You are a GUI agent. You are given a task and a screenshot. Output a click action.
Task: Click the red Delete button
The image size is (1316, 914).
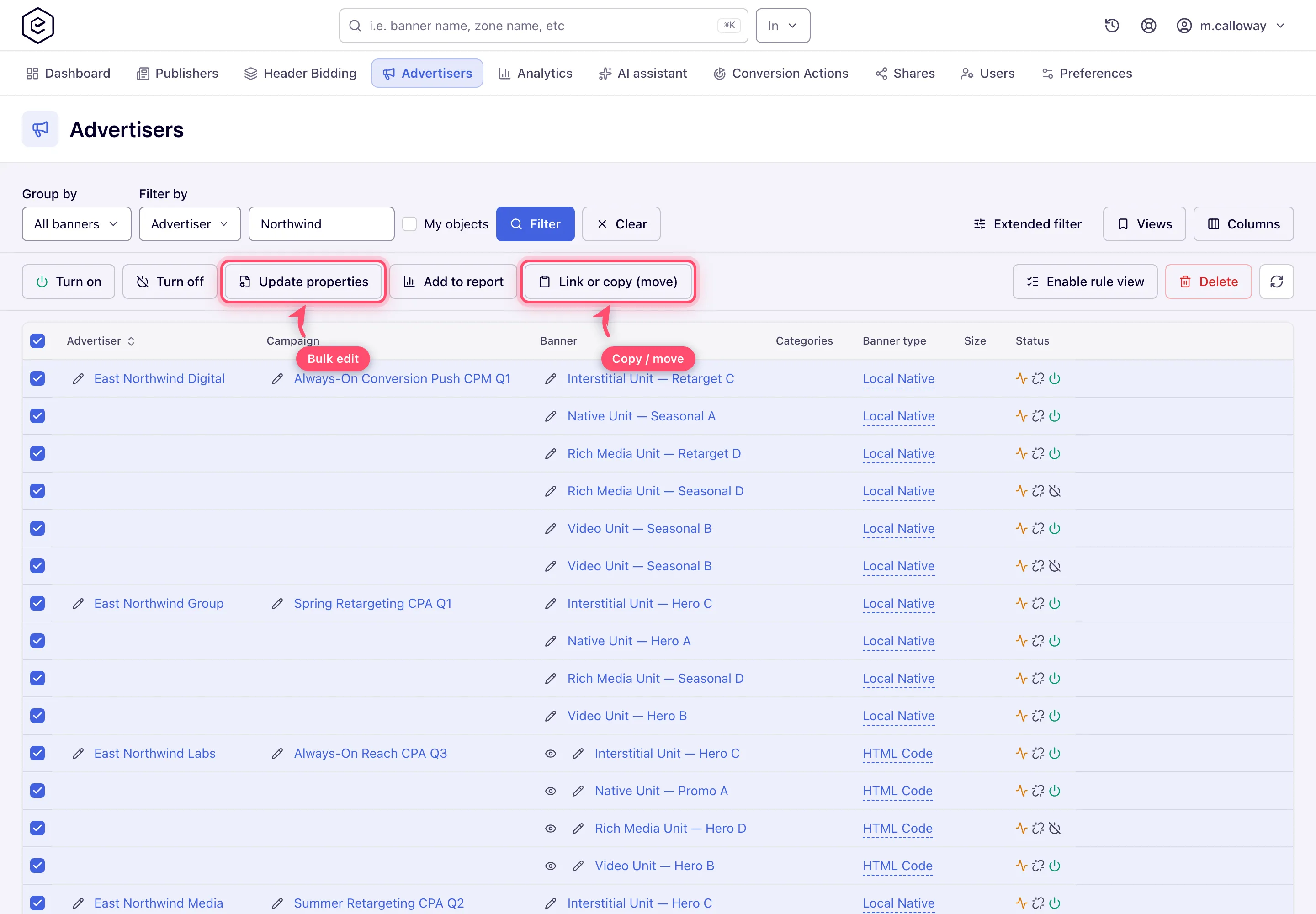[x=1208, y=281]
